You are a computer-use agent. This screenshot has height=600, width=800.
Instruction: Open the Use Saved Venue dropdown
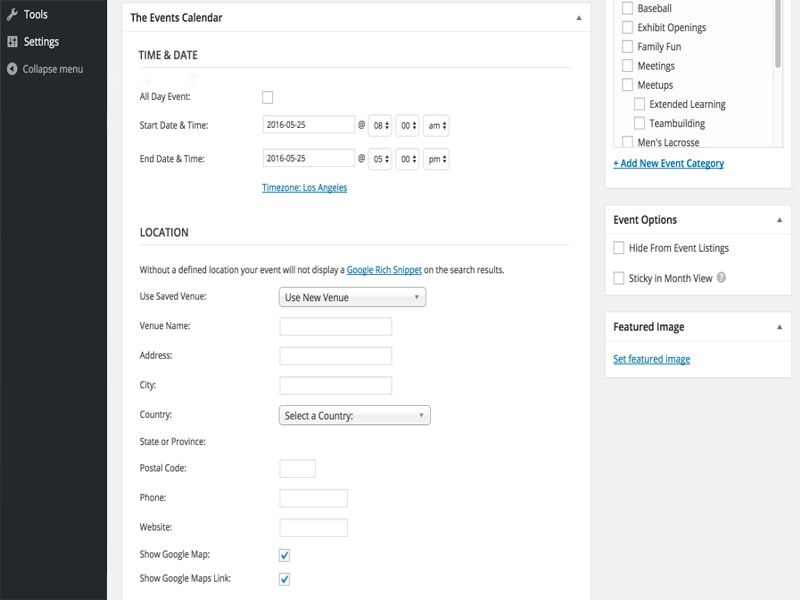(353, 297)
